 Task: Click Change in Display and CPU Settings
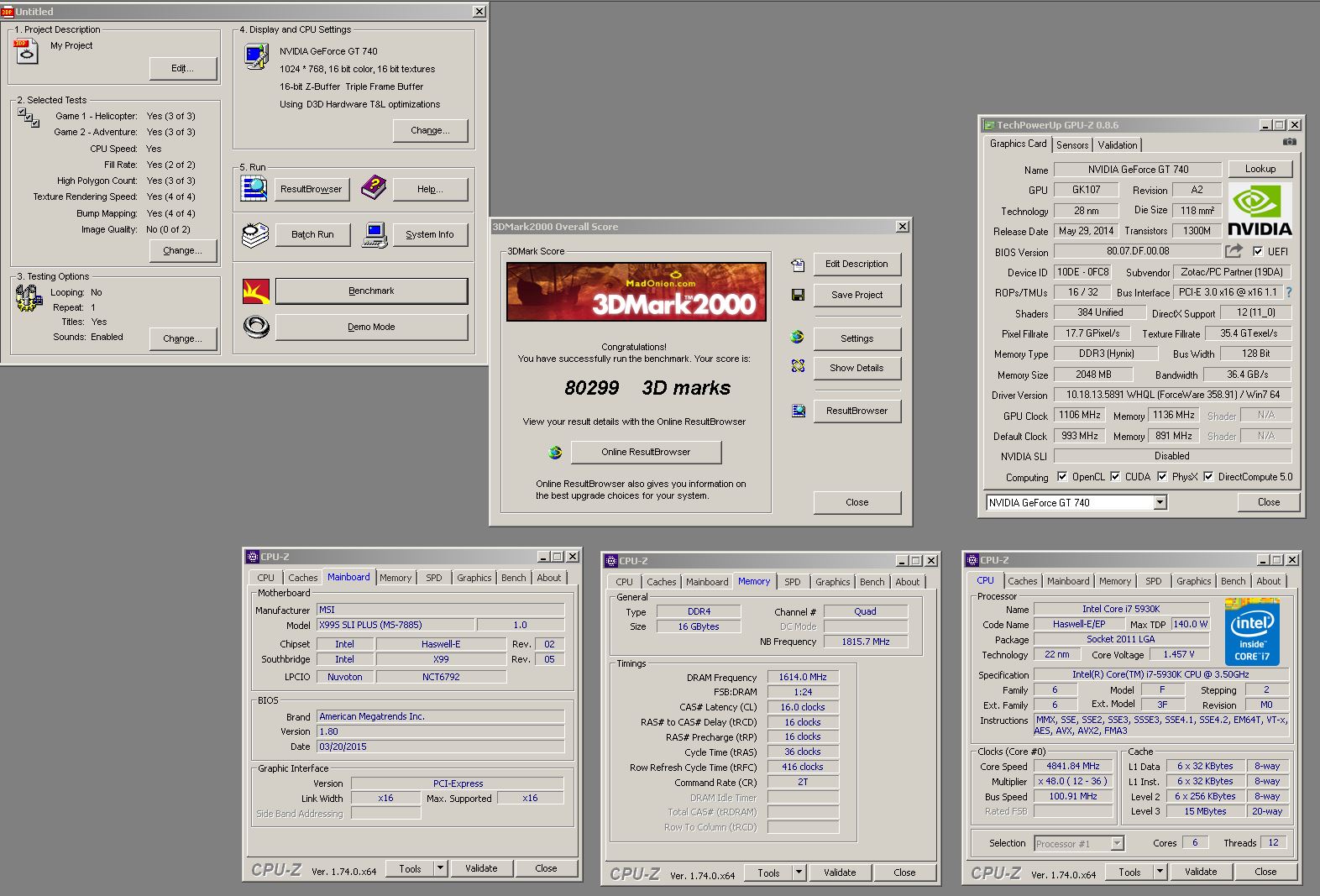(x=430, y=130)
